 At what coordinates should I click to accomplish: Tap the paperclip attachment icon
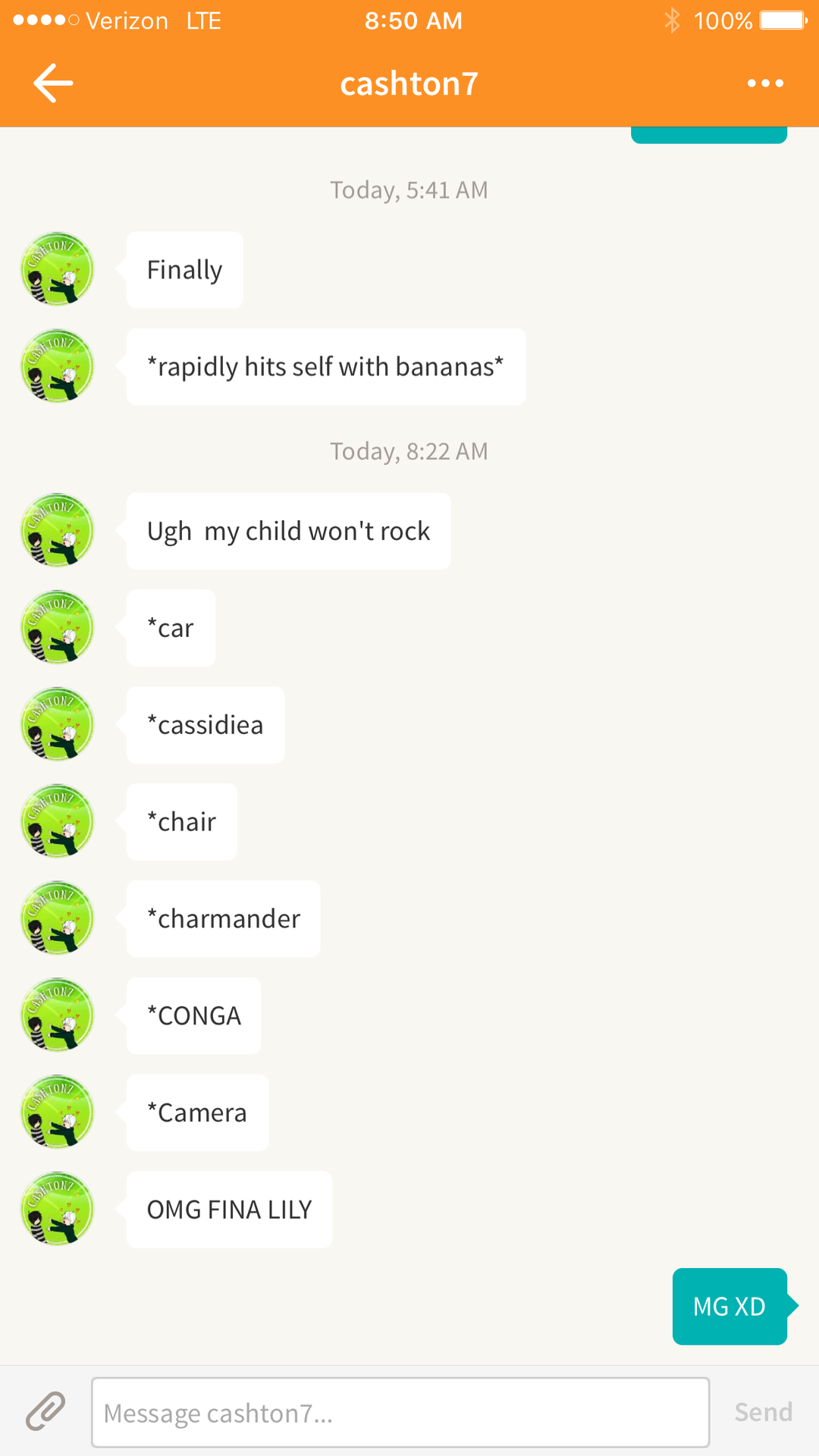point(45,1412)
